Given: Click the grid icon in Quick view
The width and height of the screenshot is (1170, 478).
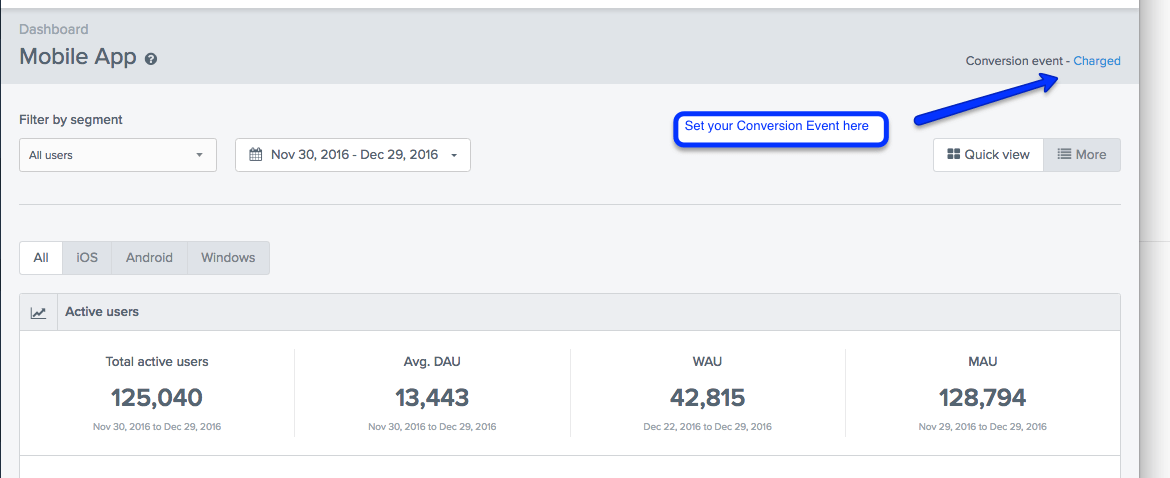Looking at the screenshot, I should [954, 155].
